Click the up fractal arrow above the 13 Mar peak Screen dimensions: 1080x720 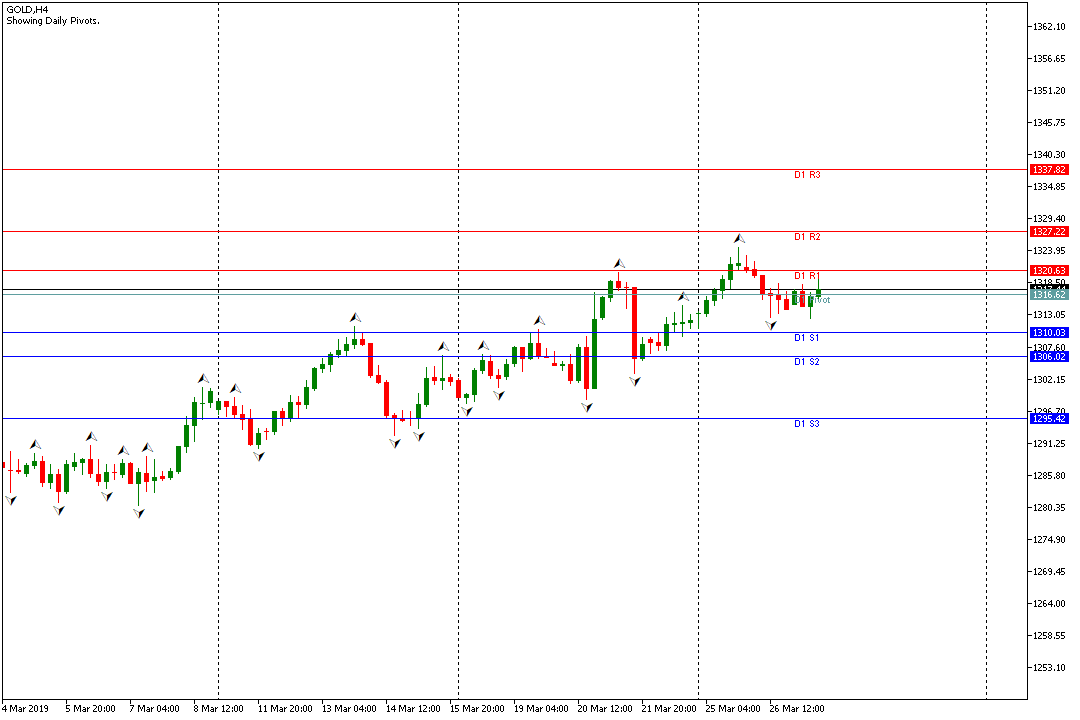click(355, 318)
